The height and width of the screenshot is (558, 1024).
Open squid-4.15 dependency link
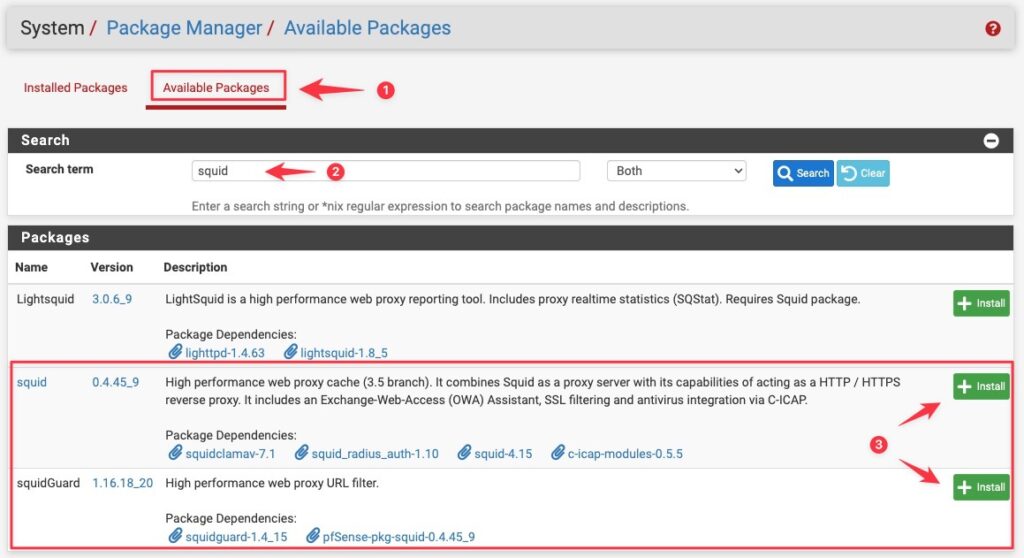click(503, 453)
